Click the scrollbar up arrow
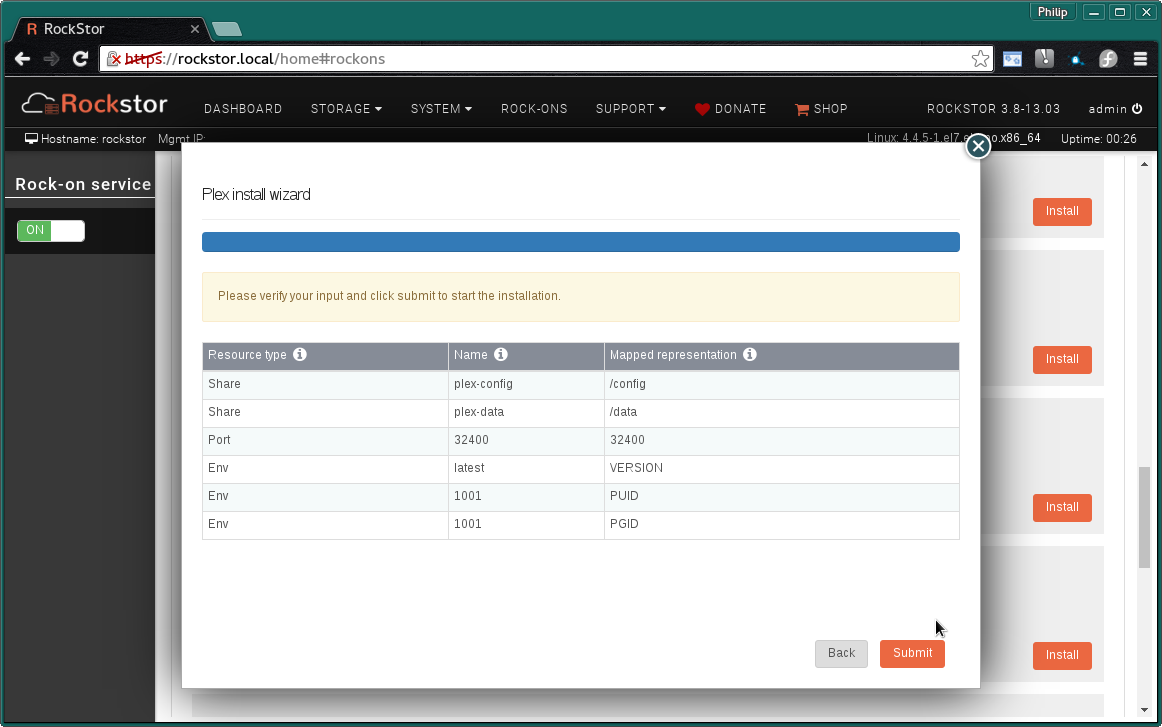Image resolution: width=1162 pixels, height=727 pixels. 1144,164
